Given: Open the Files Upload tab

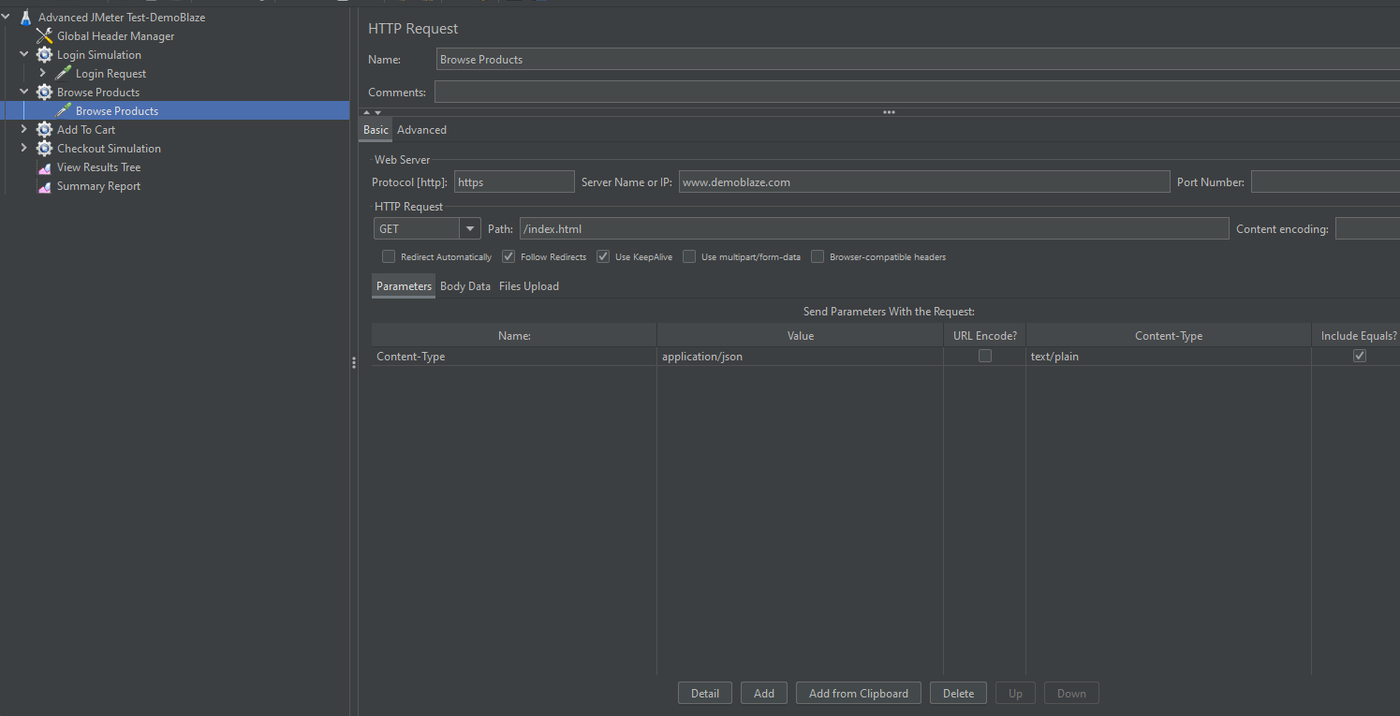Looking at the screenshot, I should [x=529, y=286].
